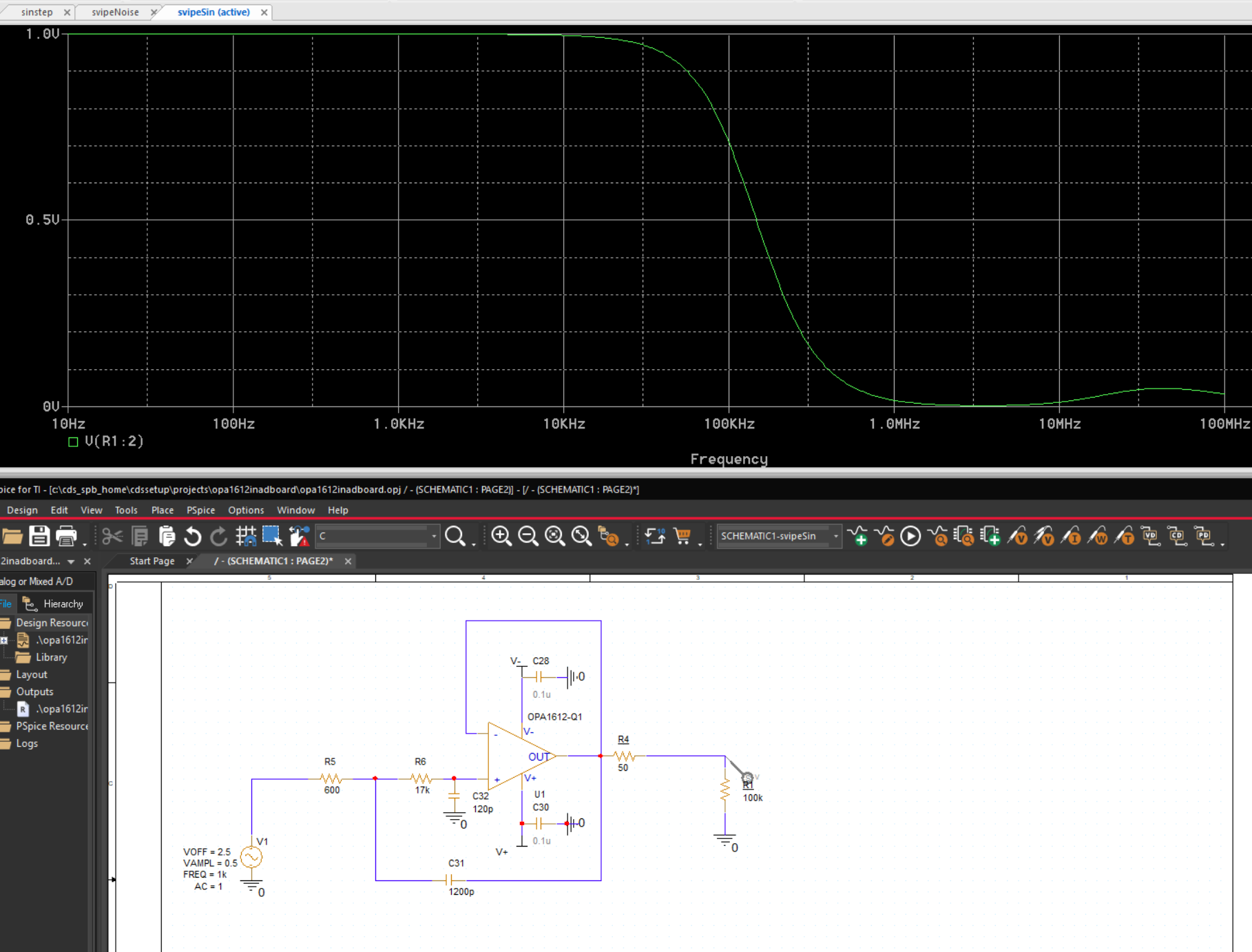Screen dimensions: 1252x952
Task: Open the project manager search icon
Action: [609, 536]
